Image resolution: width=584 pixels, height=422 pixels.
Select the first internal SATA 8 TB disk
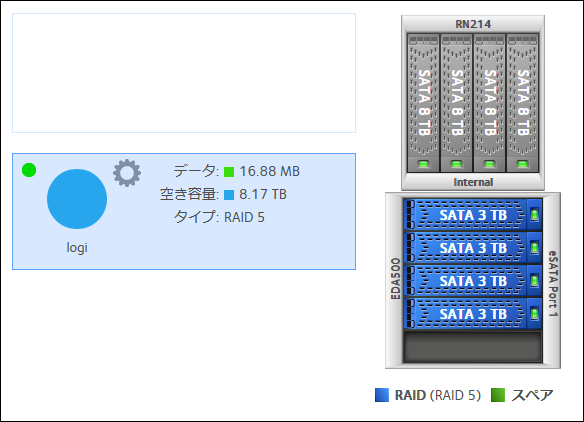[423, 103]
